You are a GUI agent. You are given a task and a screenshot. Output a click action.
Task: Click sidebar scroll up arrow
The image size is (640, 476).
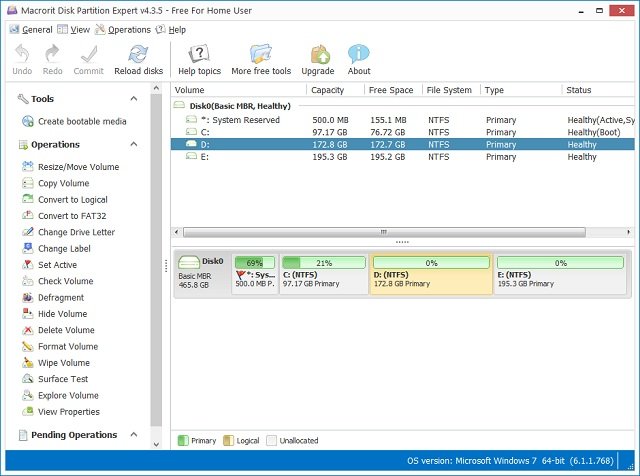[156, 88]
